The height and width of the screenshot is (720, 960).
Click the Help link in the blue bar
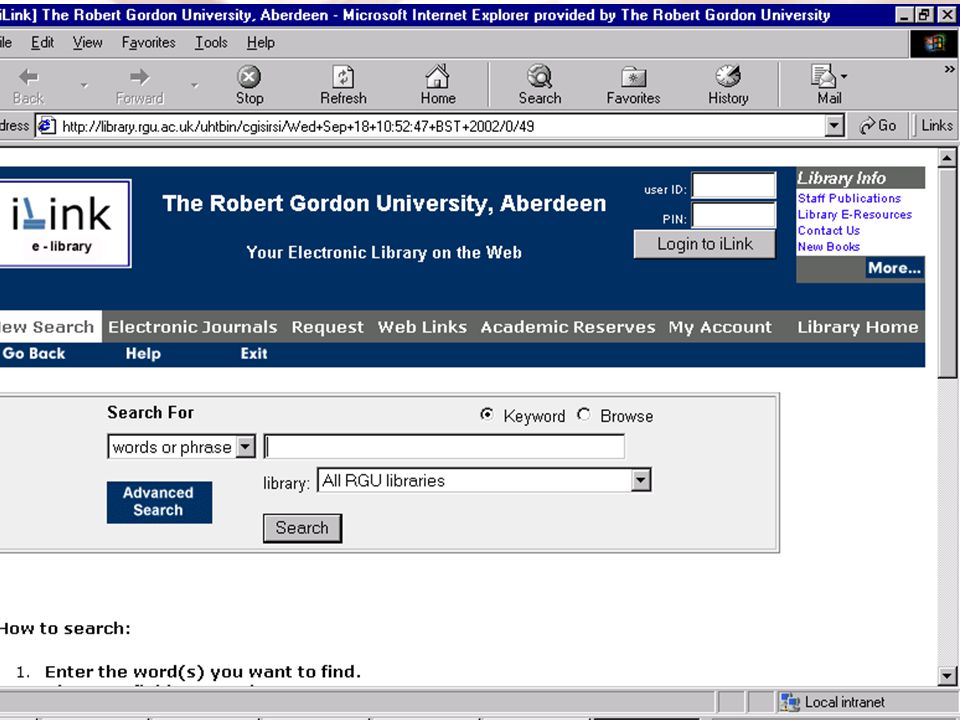coord(143,354)
